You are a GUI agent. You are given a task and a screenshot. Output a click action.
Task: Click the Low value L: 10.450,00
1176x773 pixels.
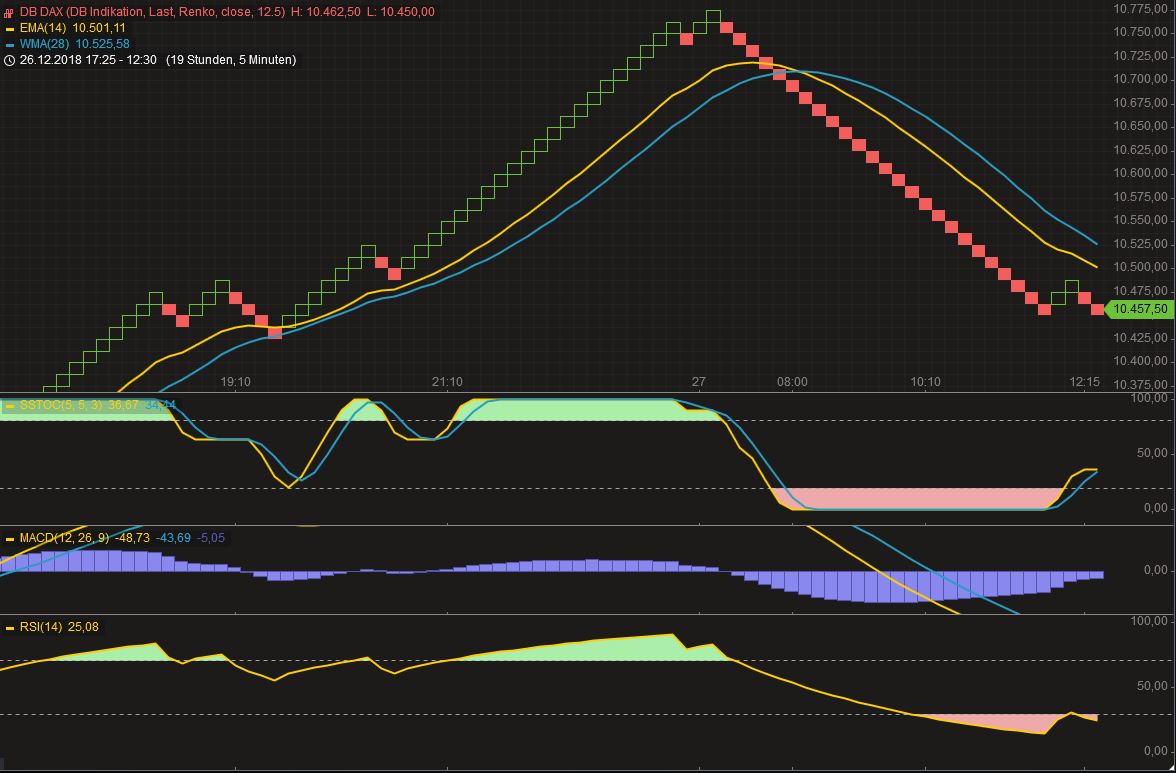click(x=400, y=12)
